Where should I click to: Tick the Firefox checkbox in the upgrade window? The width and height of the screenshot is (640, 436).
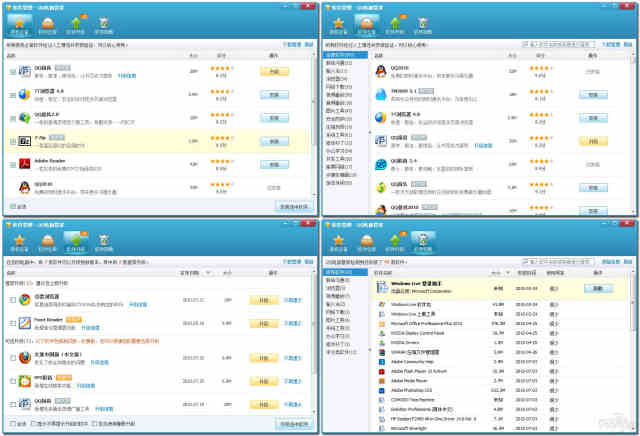click(13, 358)
